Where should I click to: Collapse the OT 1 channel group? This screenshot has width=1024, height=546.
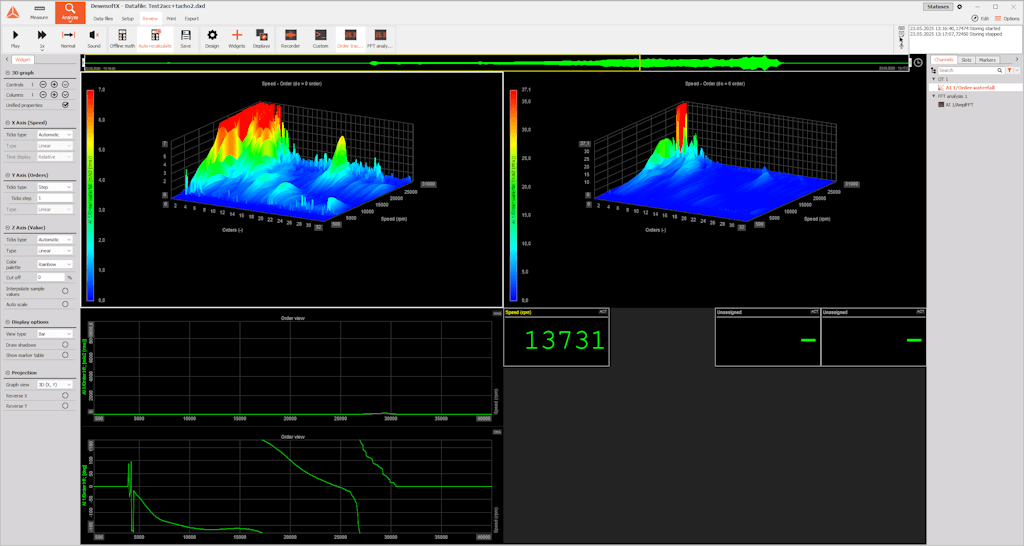click(x=933, y=79)
